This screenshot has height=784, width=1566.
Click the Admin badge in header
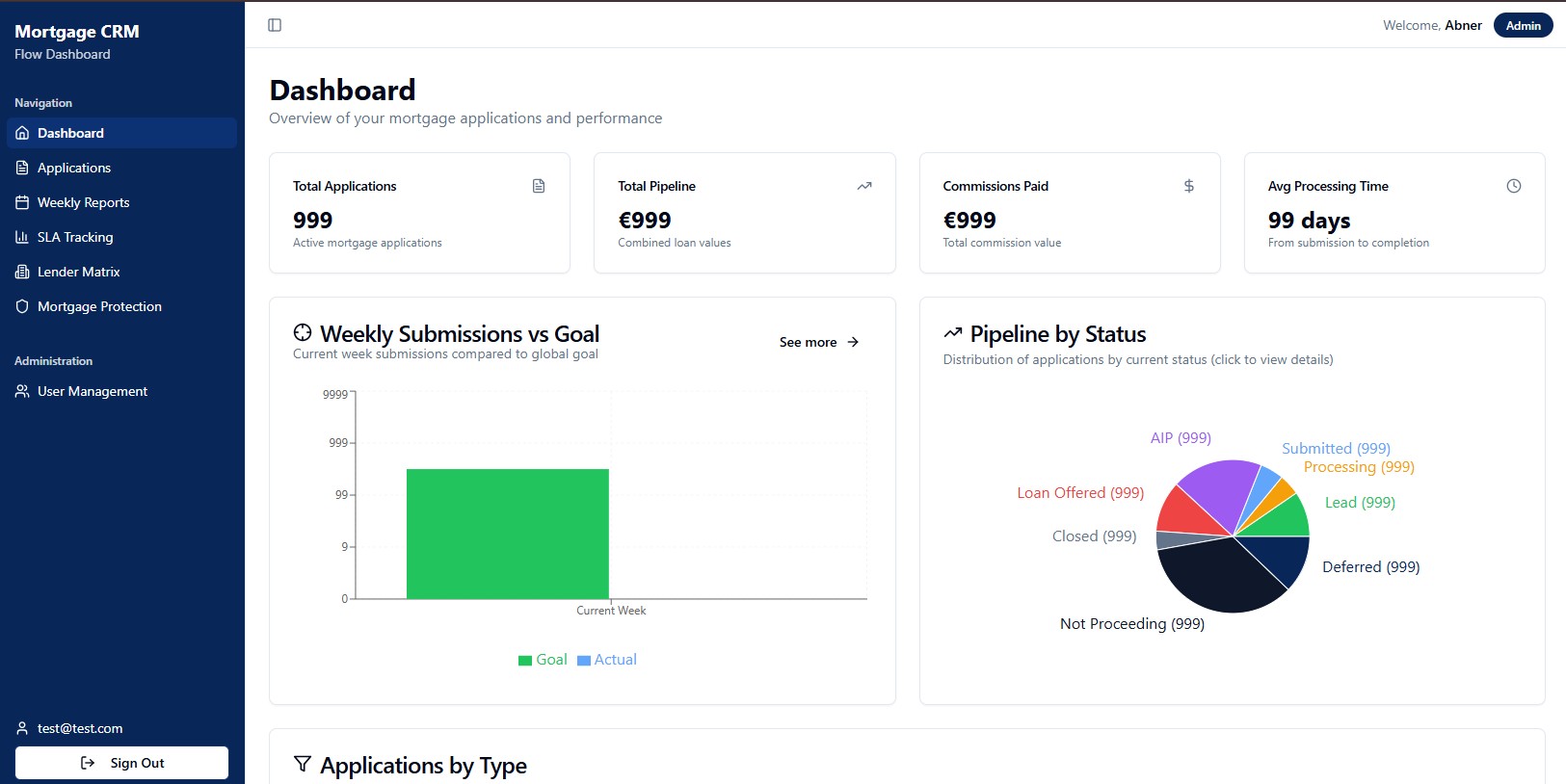1523,25
